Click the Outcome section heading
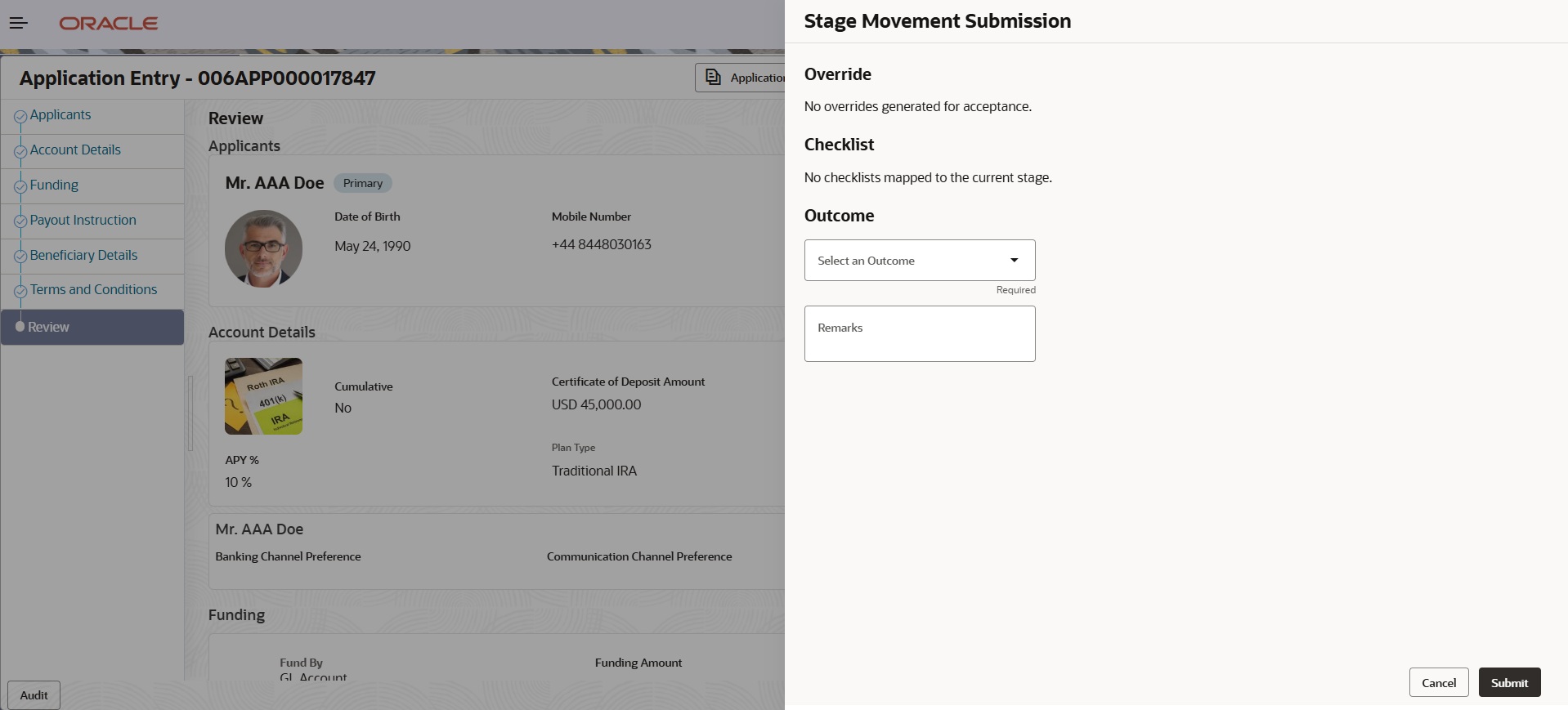1568x710 pixels. [x=840, y=216]
